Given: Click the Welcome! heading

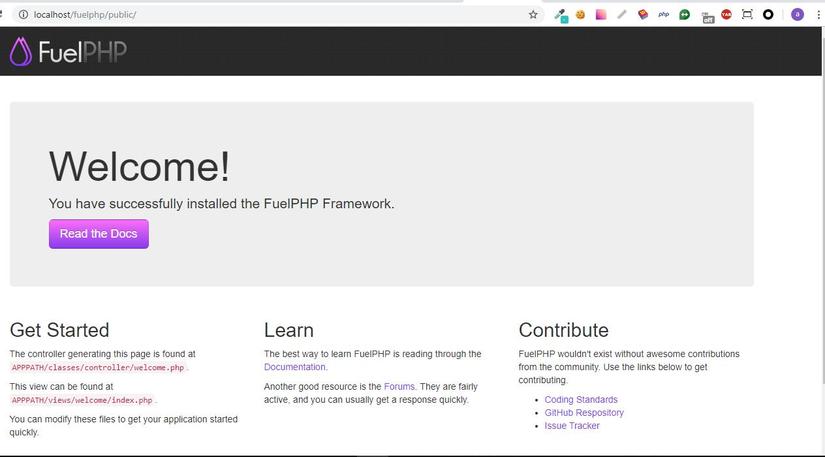Looking at the screenshot, I should pos(139,166).
